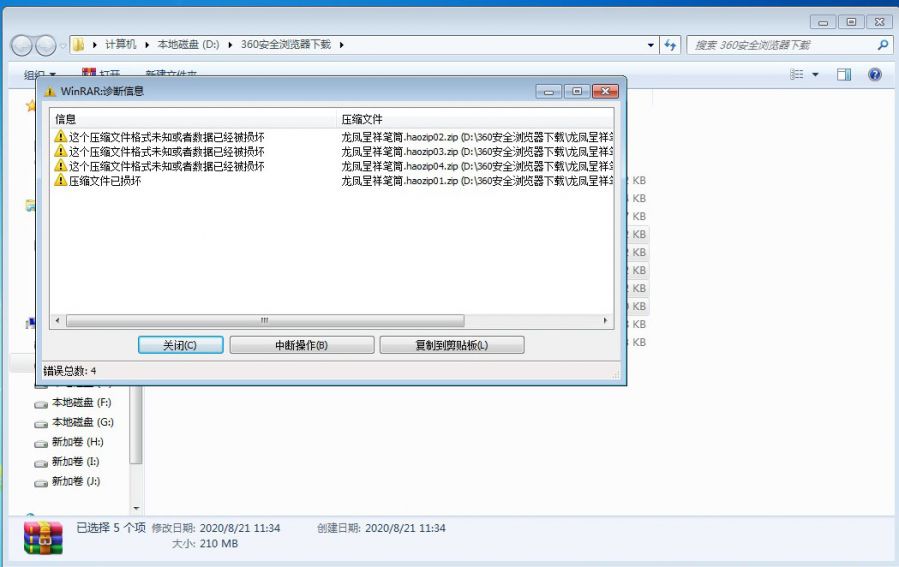
Task: Toggle the preview pane icon
Action: (844, 75)
